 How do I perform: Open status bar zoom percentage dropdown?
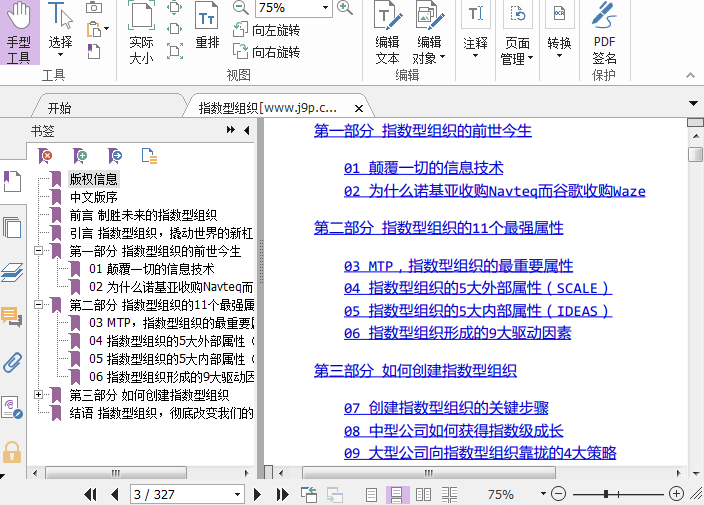point(543,494)
